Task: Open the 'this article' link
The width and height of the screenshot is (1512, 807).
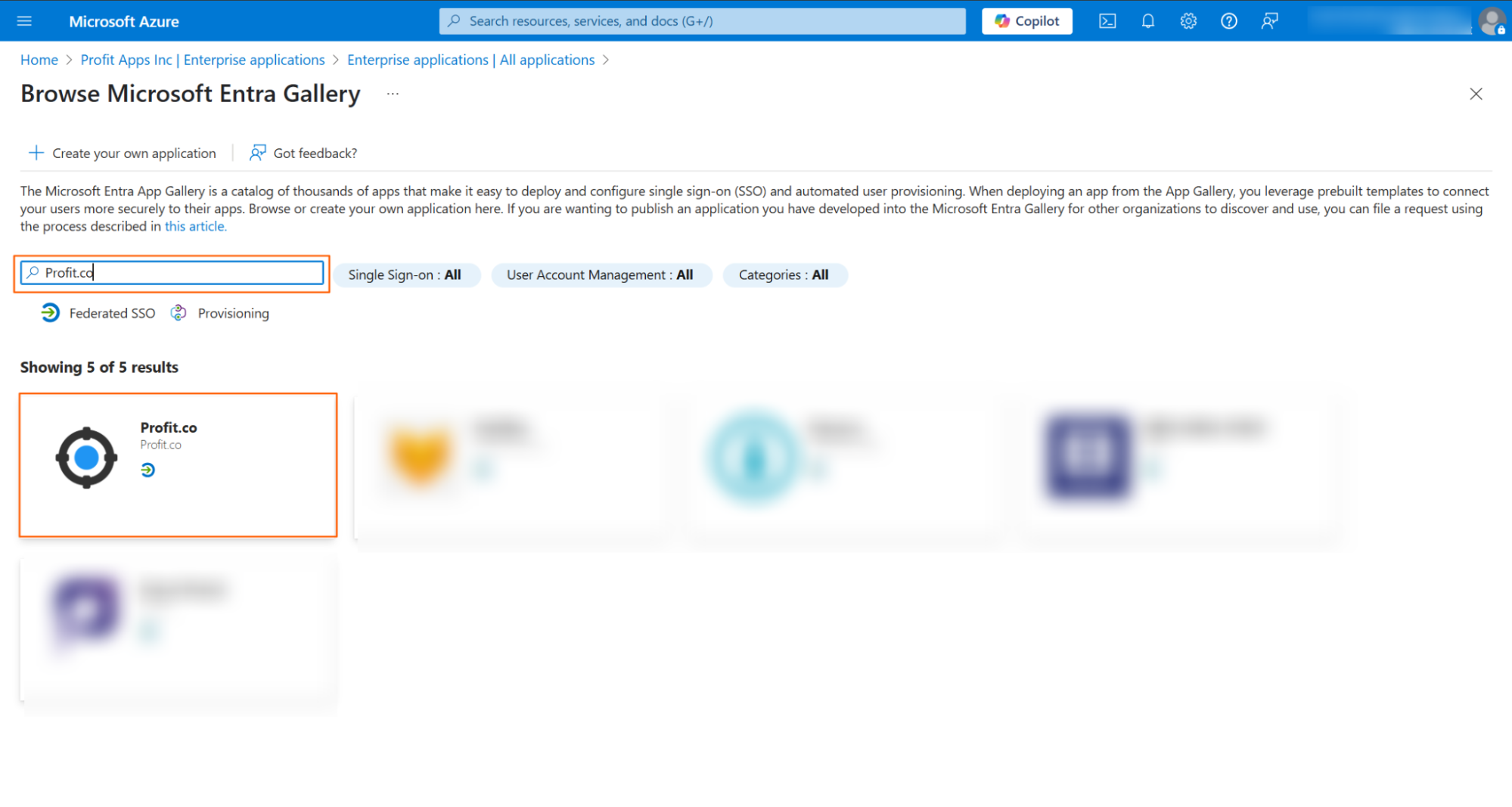Action: click(x=196, y=226)
